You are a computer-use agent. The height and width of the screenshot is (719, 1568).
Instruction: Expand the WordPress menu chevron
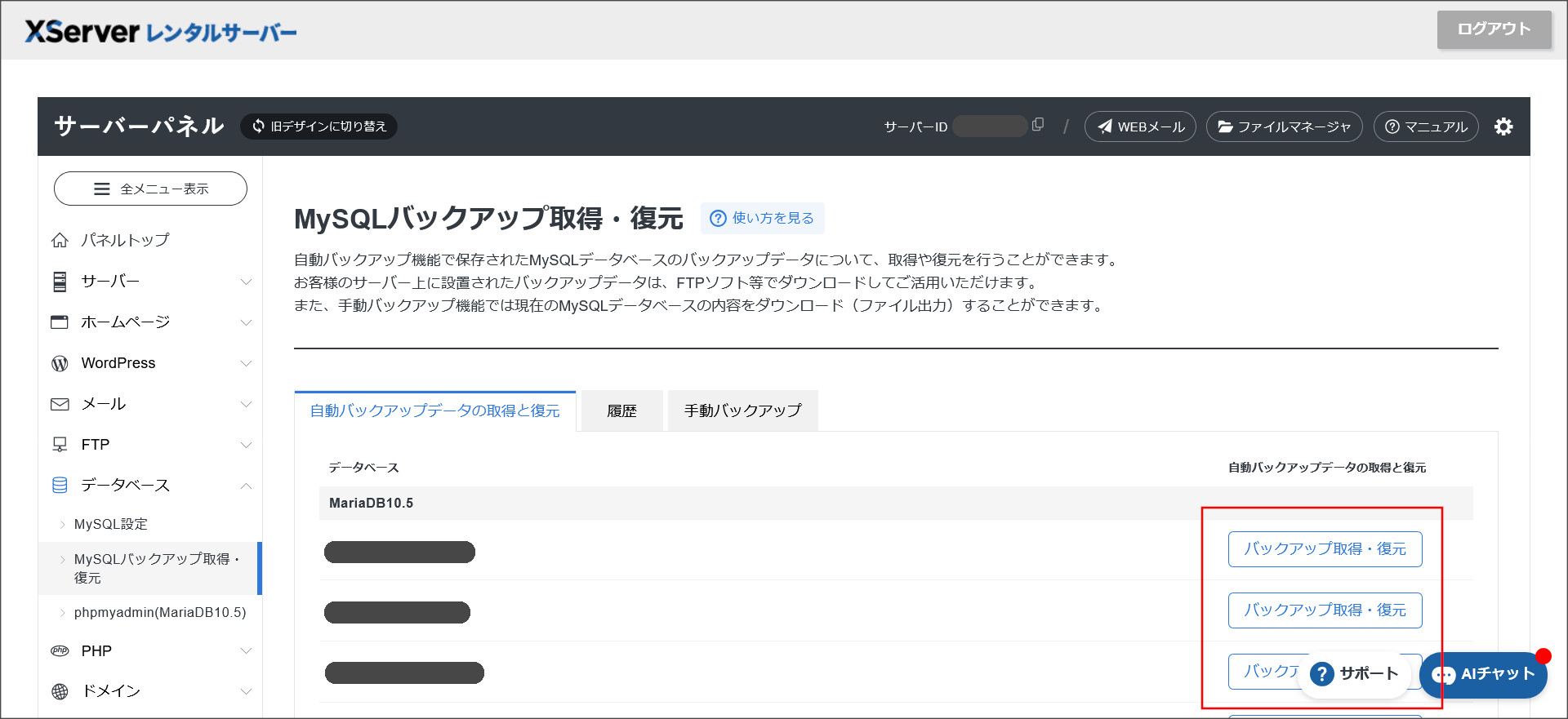pyautogui.click(x=246, y=363)
